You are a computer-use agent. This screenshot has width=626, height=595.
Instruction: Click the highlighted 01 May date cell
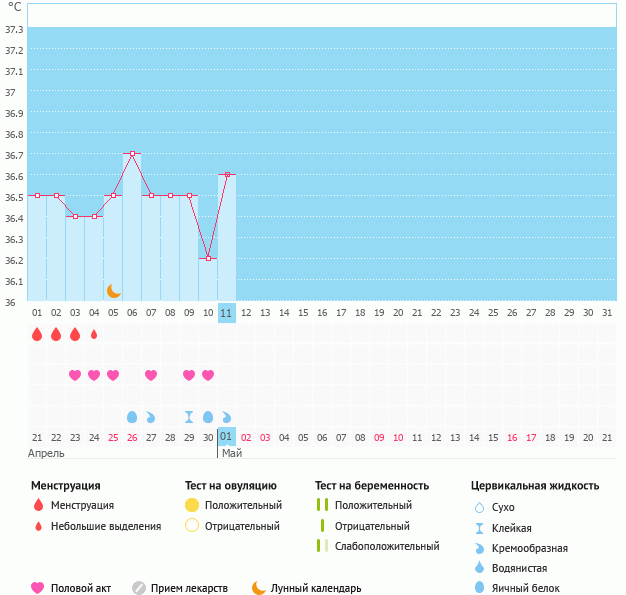point(227,437)
